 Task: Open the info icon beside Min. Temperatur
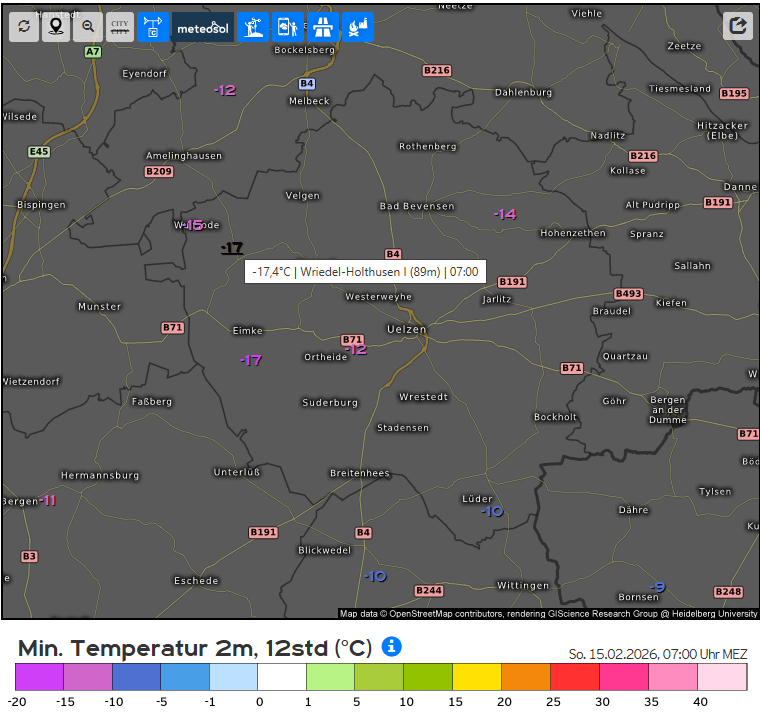click(392, 647)
